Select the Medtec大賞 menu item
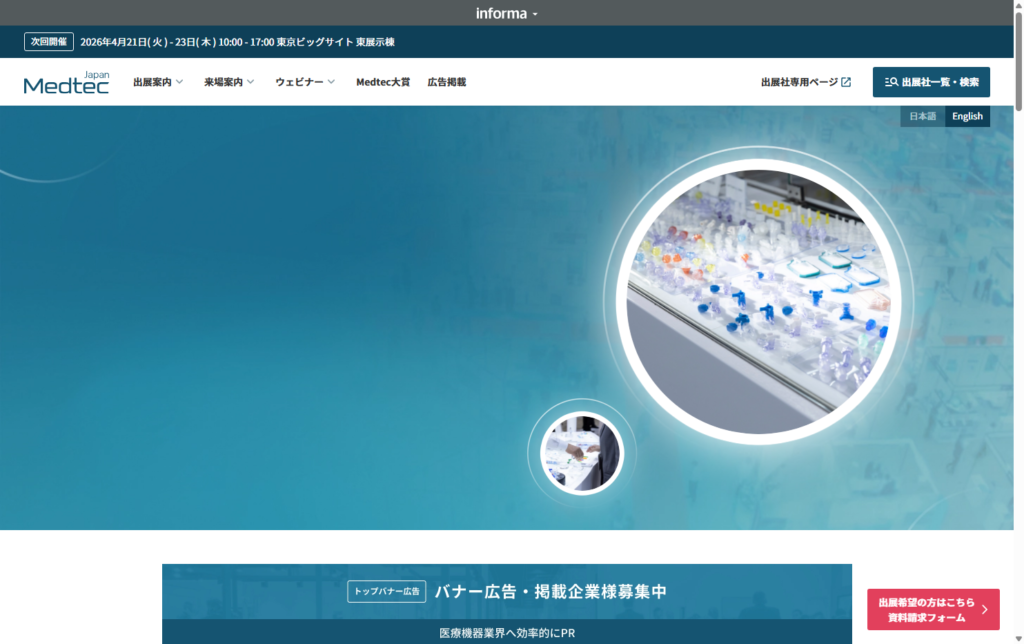The width and height of the screenshot is (1024, 644). (383, 82)
